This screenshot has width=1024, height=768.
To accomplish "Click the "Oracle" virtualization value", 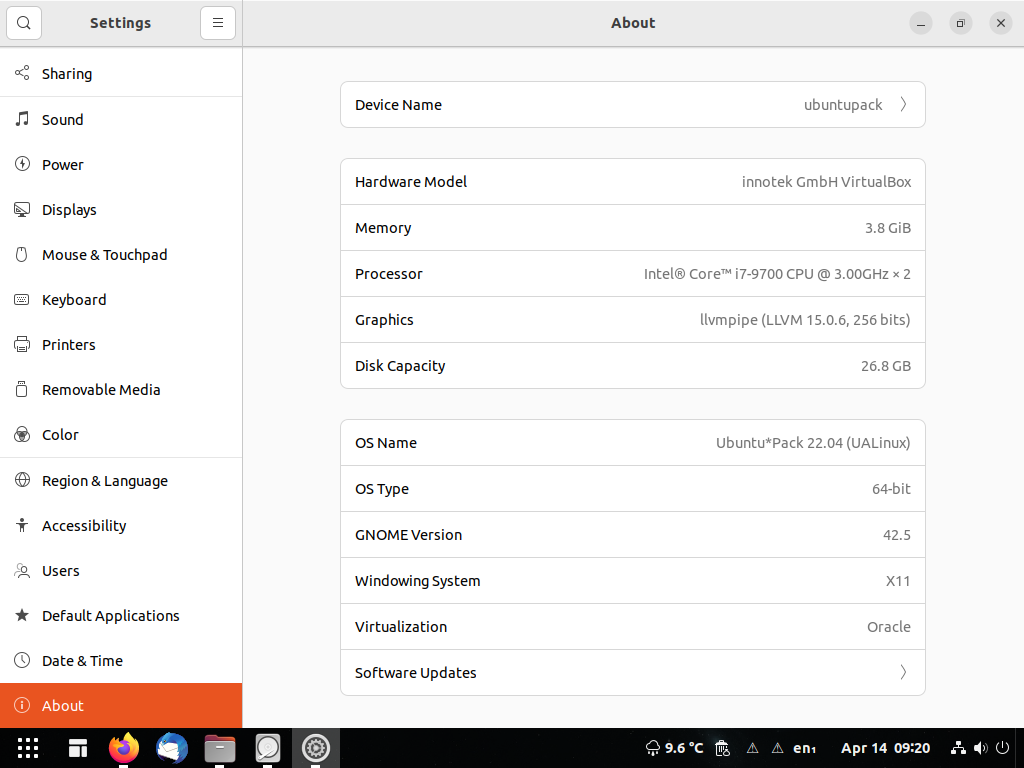I will pyautogui.click(x=889, y=627).
